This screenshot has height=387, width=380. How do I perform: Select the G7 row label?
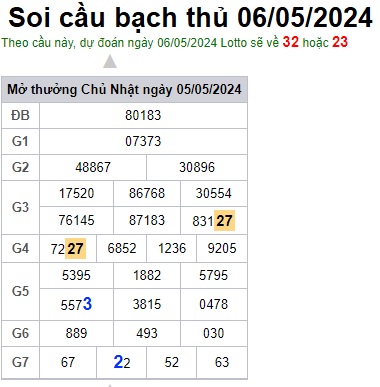(20, 362)
